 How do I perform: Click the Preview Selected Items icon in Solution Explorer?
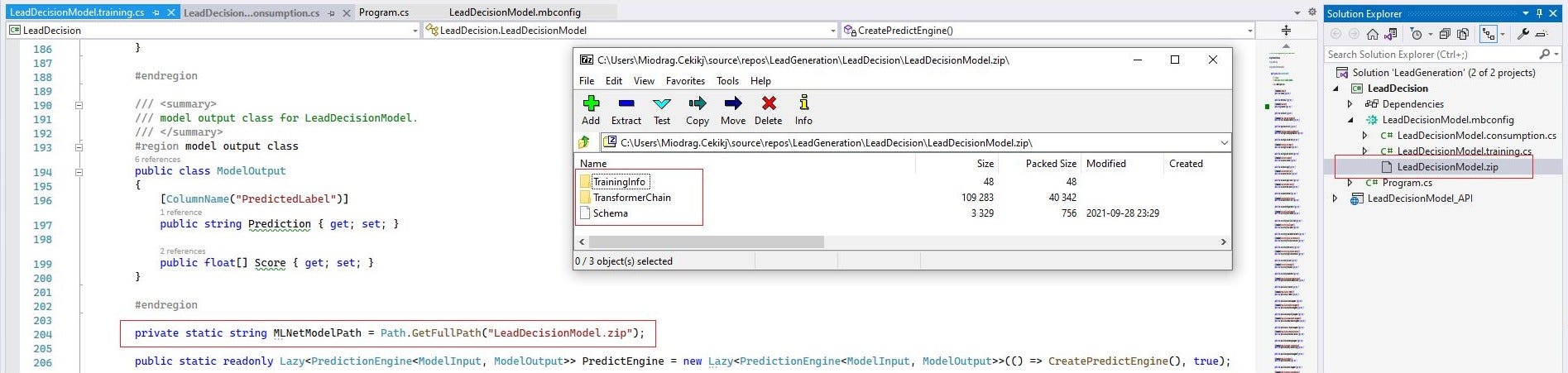coord(1542,34)
